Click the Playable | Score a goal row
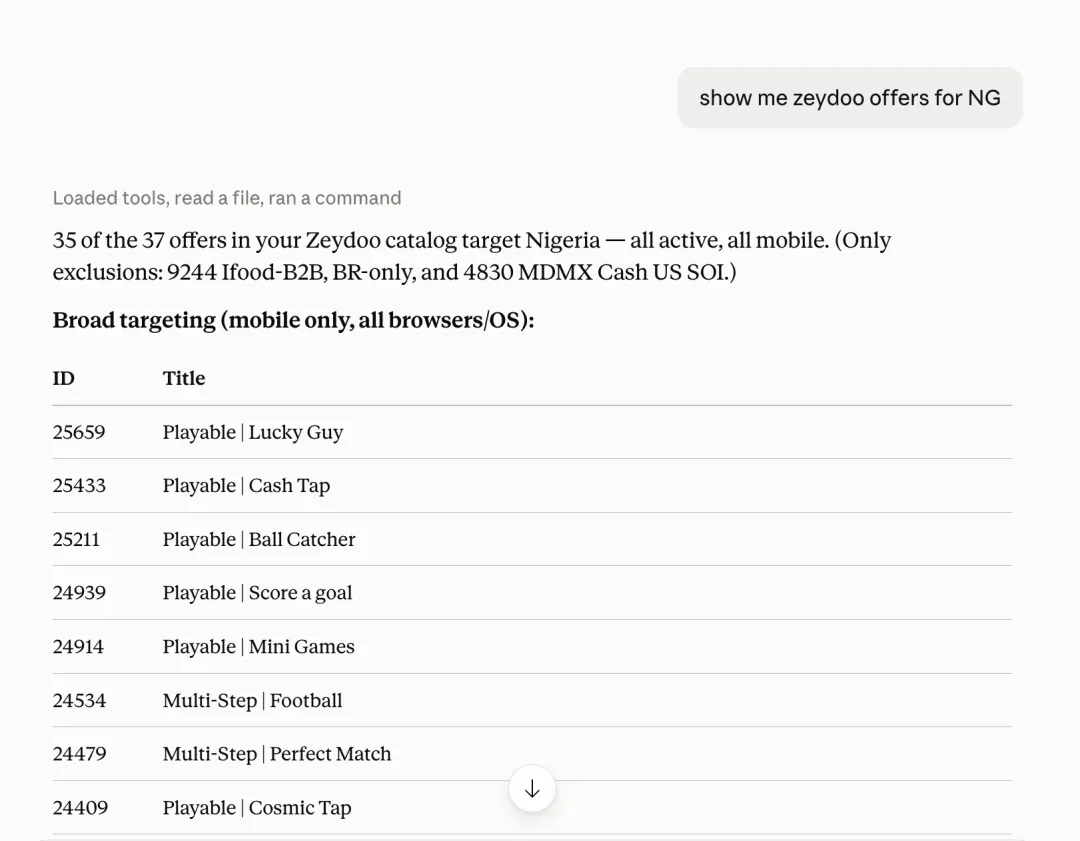 pos(532,592)
